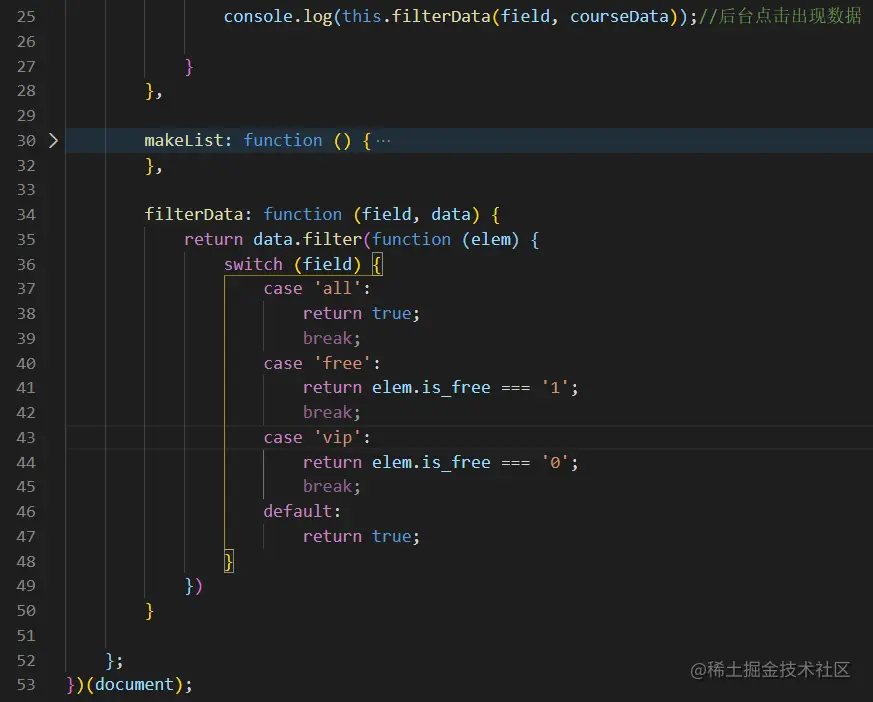The image size is (873, 702).
Task: Click 'break' on line 45
Action: click(327, 487)
